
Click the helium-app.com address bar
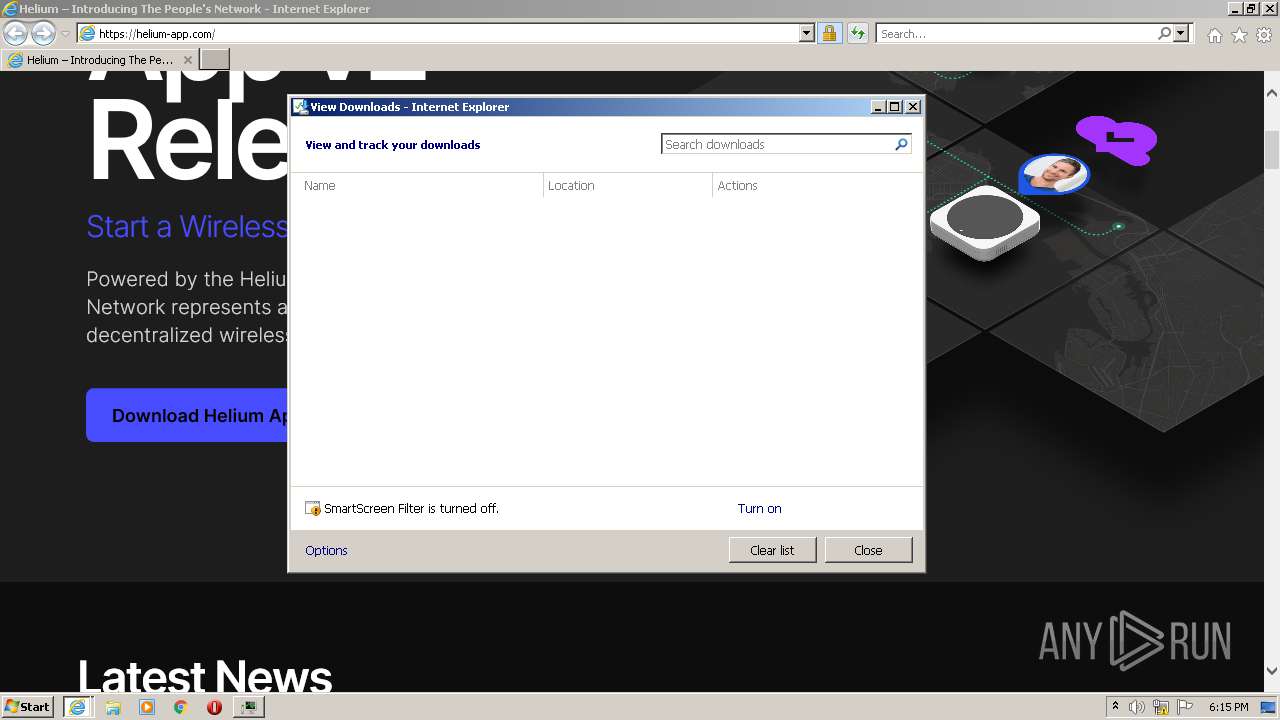(x=438, y=34)
